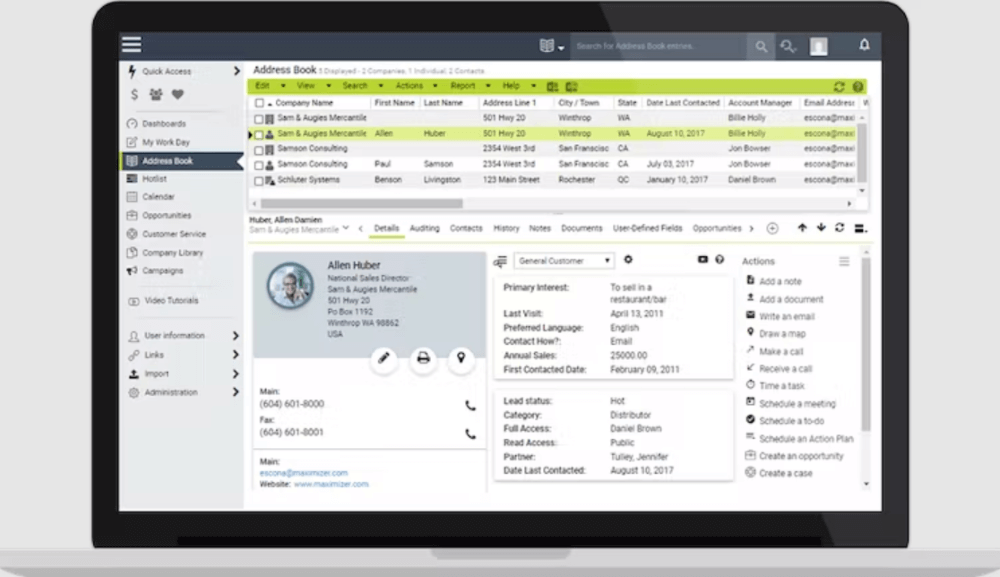1000x577 pixels.
Task: Open help in the green toolbar
Action: point(858,86)
